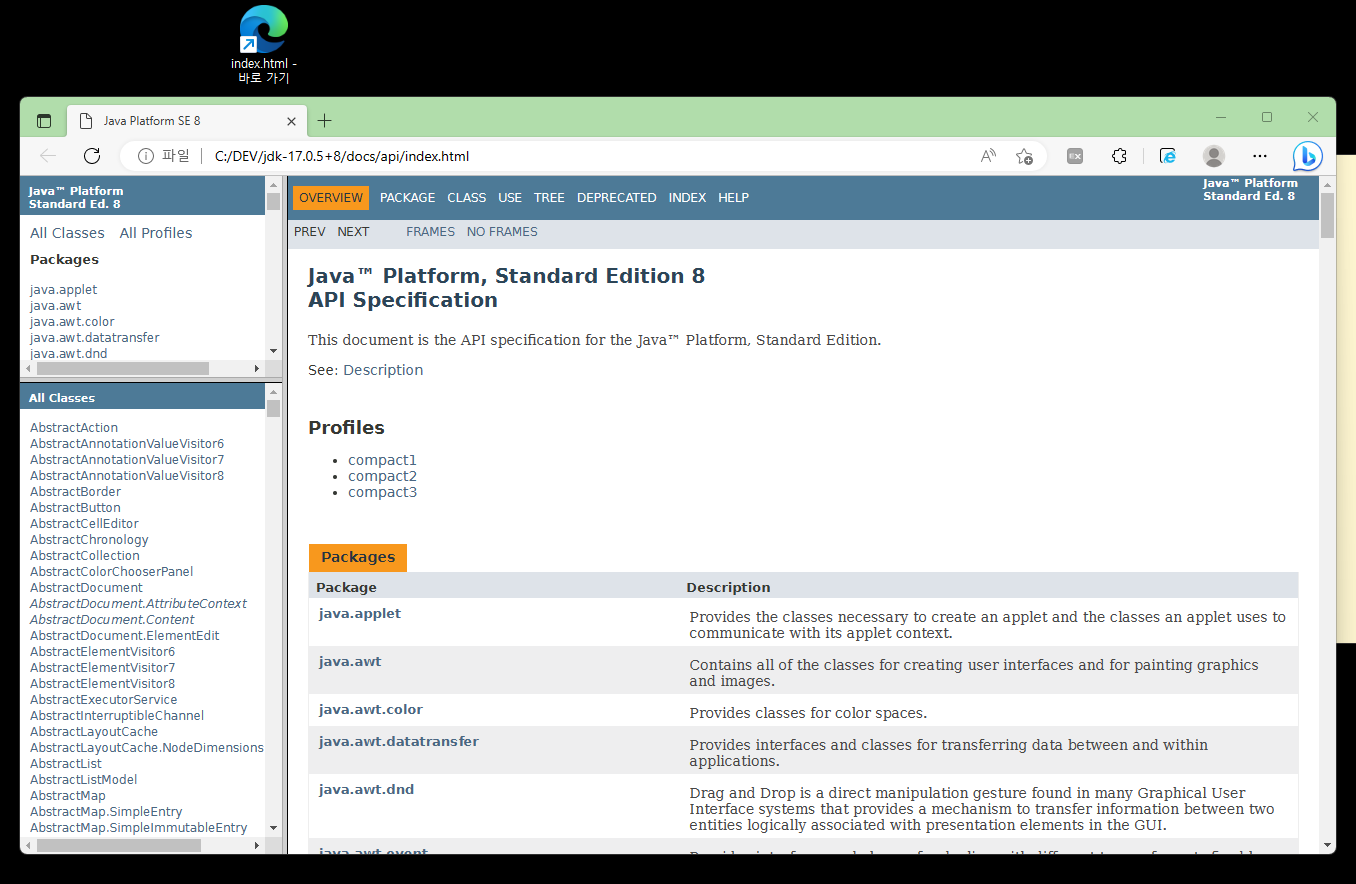Viewport: 1356px width, 884px height.
Task: Select OVERVIEW in the navigation bar
Action: point(331,198)
